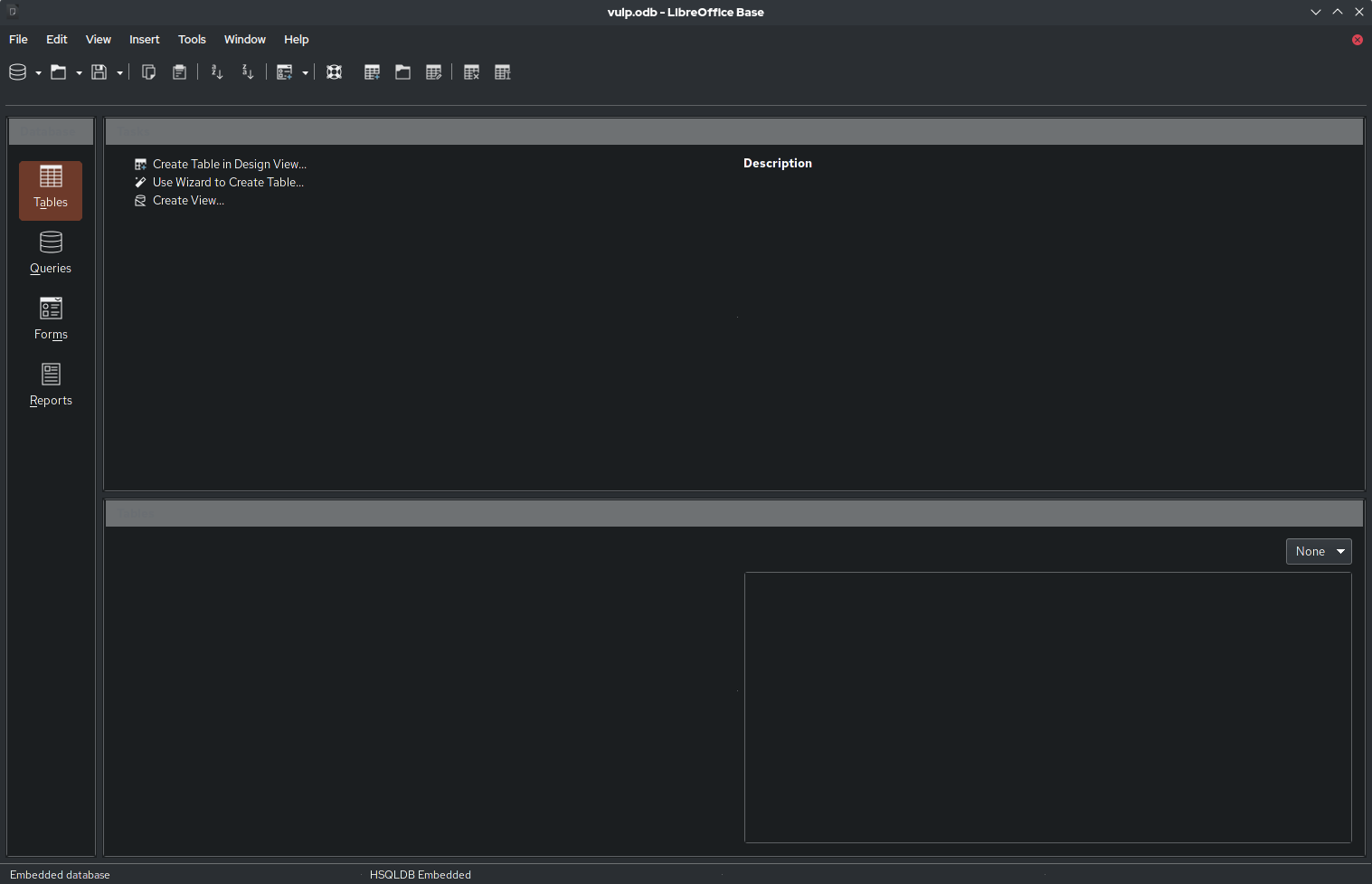Click Create Table in Design View
The image size is (1372, 884).
[229, 165]
